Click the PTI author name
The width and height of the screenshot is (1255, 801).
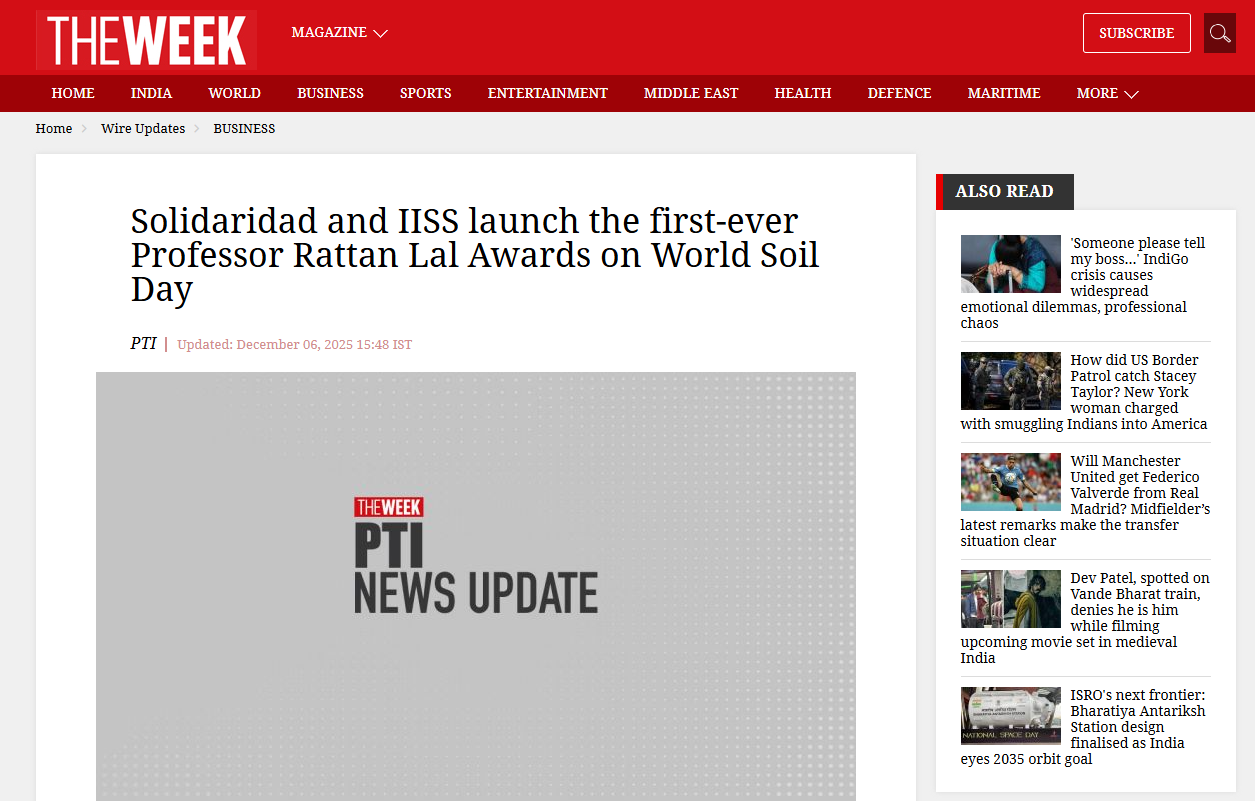coord(143,344)
